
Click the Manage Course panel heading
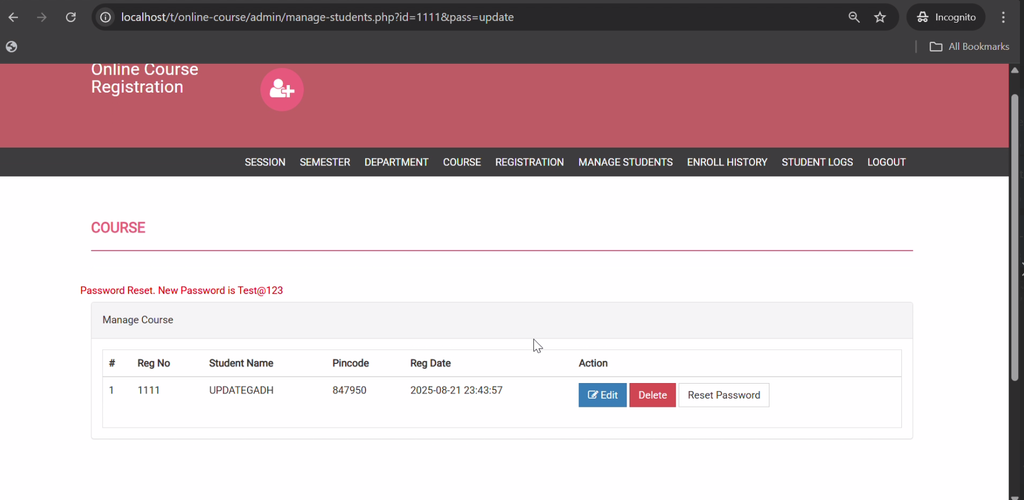pos(138,320)
